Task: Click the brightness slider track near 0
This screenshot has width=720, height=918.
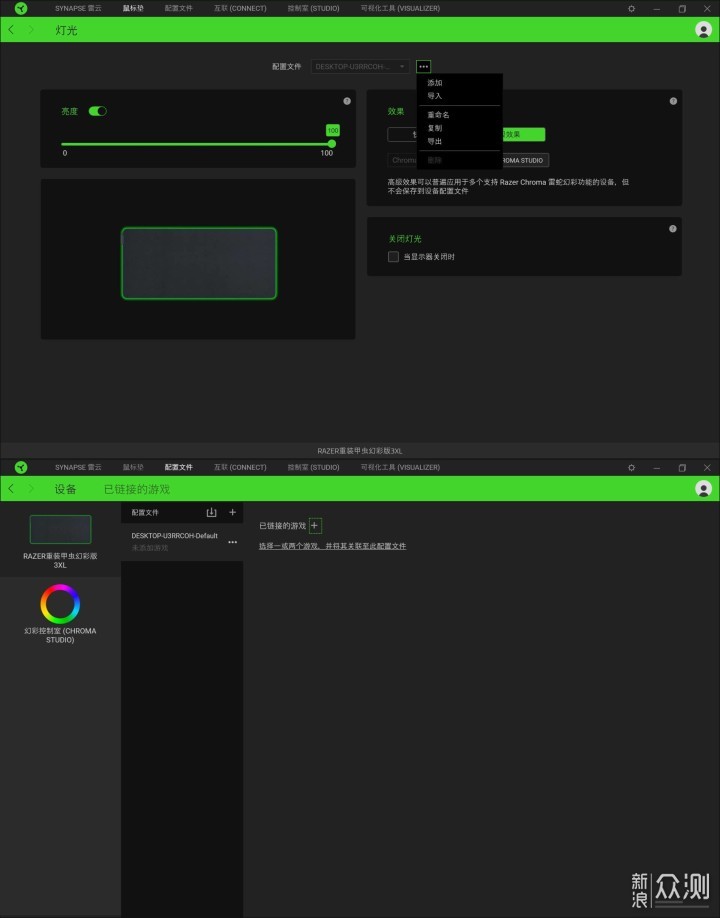Action: [66, 144]
